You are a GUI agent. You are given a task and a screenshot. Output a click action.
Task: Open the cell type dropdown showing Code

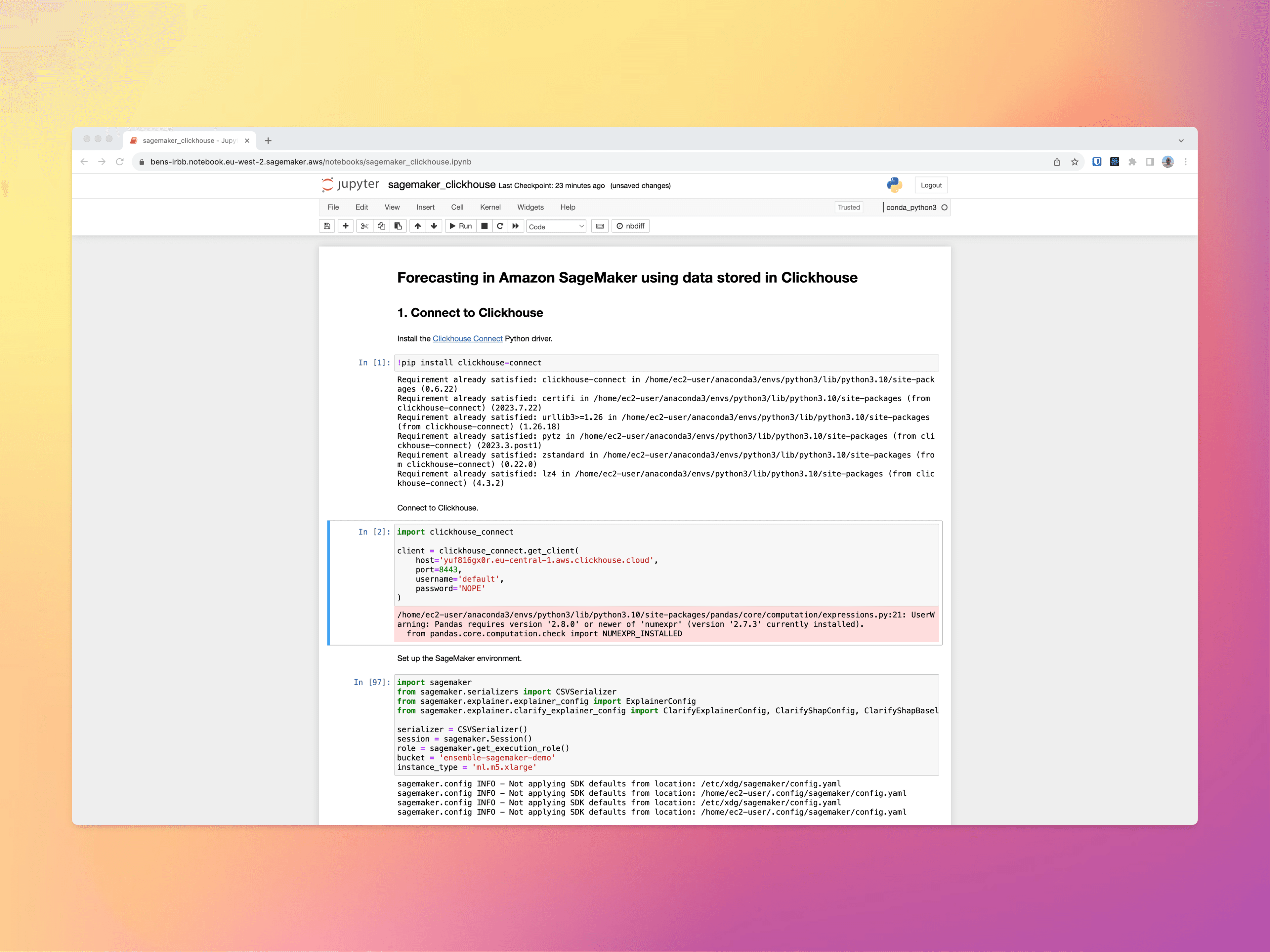tap(556, 227)
